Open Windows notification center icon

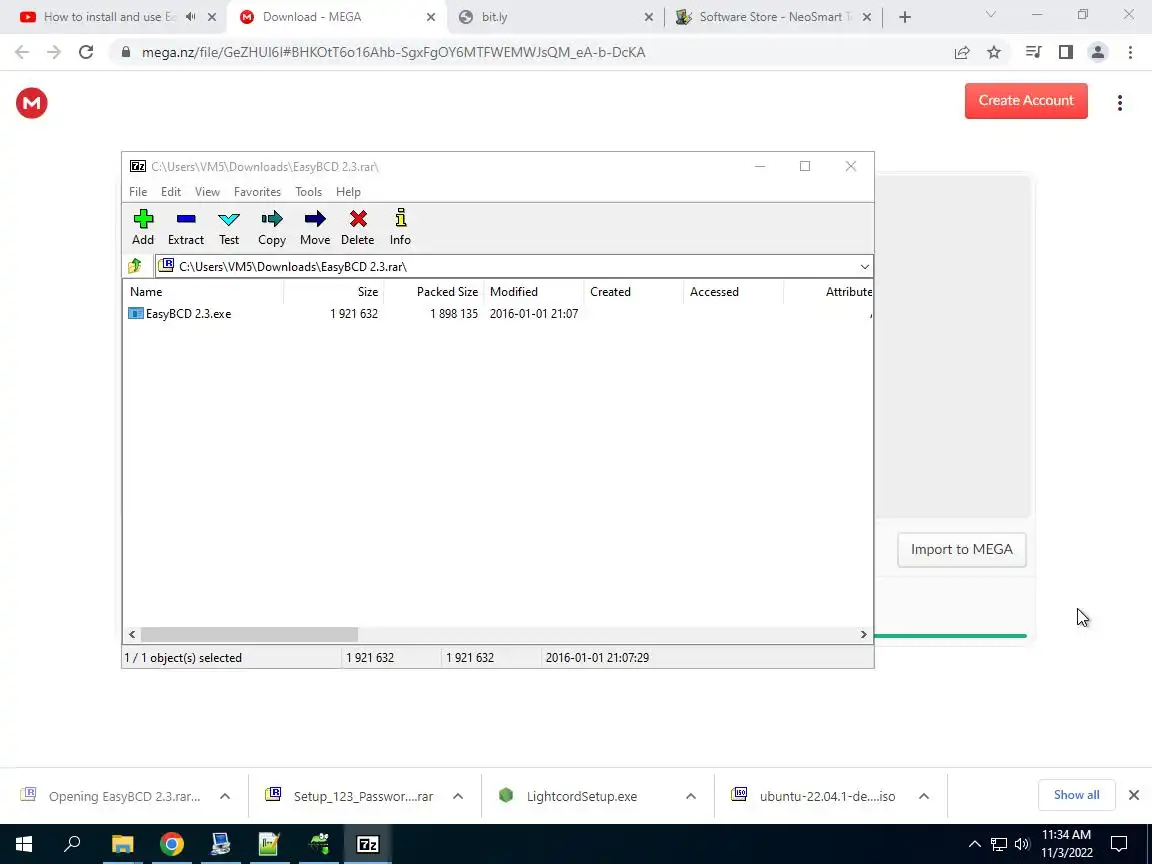(x=1118, y=844)
